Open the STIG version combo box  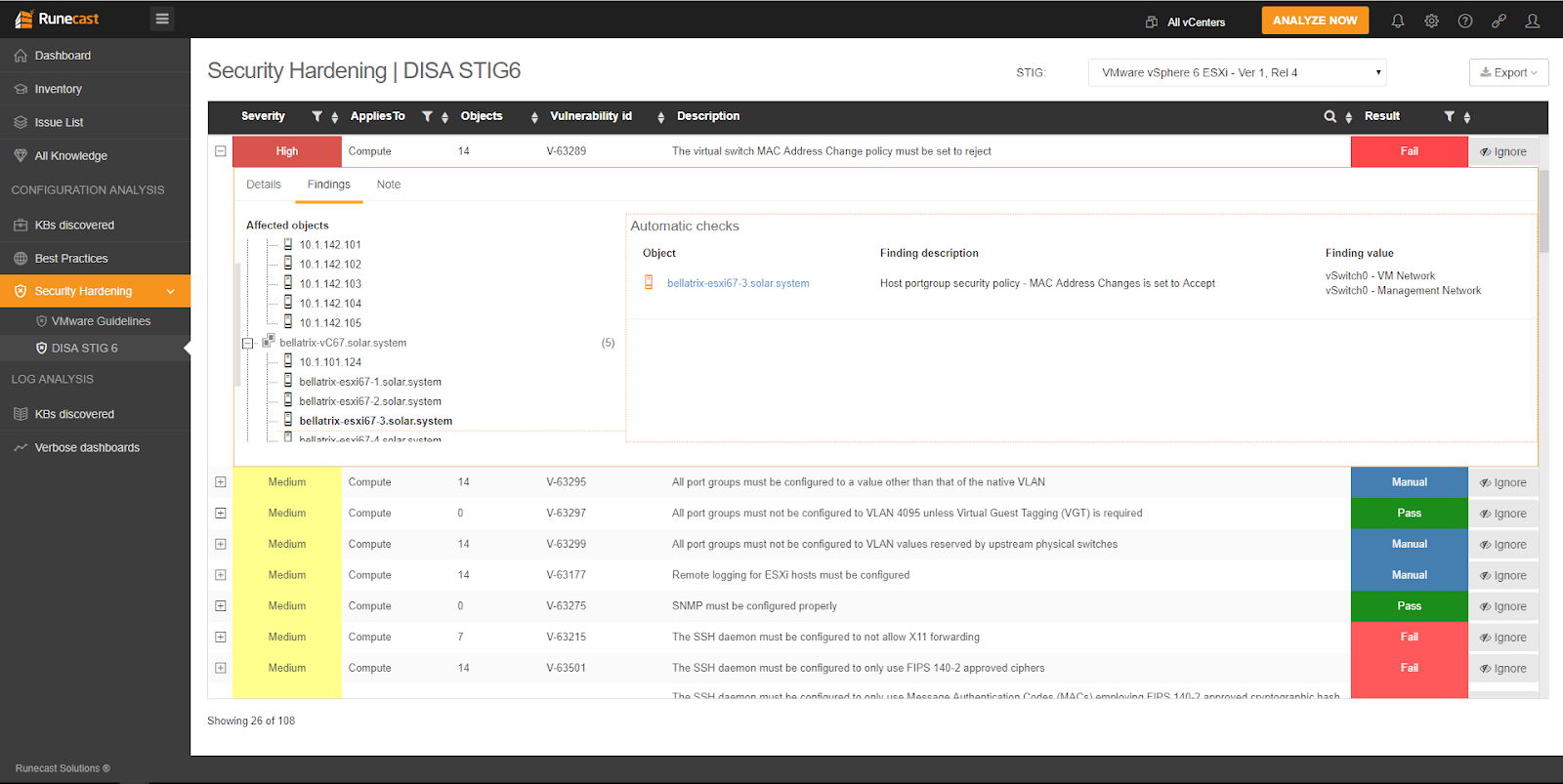tap(1237, 72)
